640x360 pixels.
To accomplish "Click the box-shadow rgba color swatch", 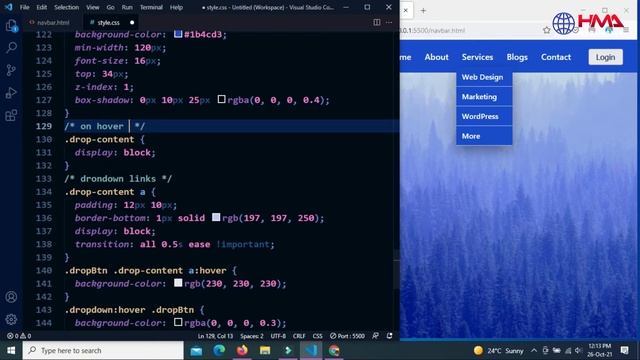I will pyautogui.click(x=221, y=99).
